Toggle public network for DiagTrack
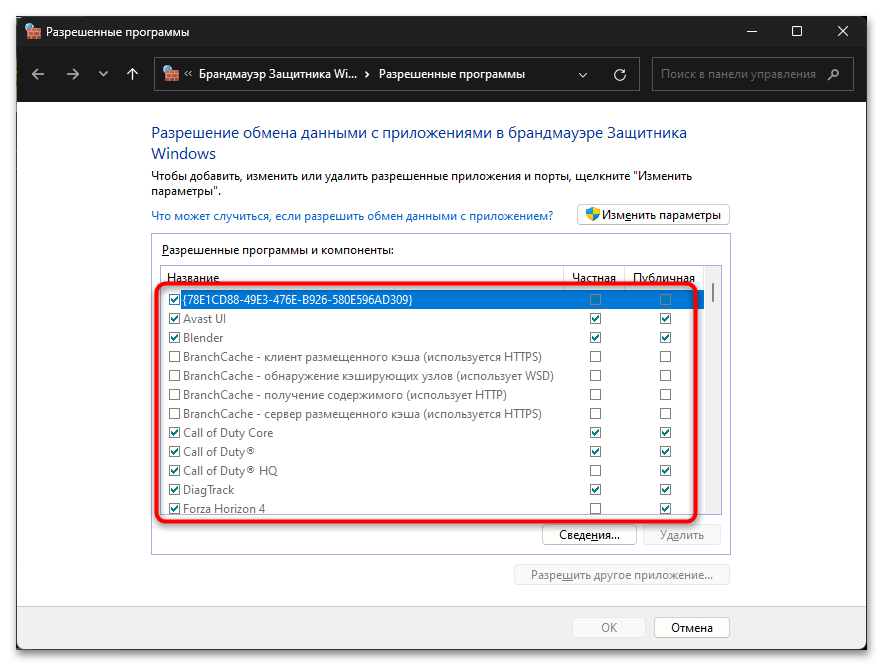This screenshot has width=883, height=666. (665, 490)
